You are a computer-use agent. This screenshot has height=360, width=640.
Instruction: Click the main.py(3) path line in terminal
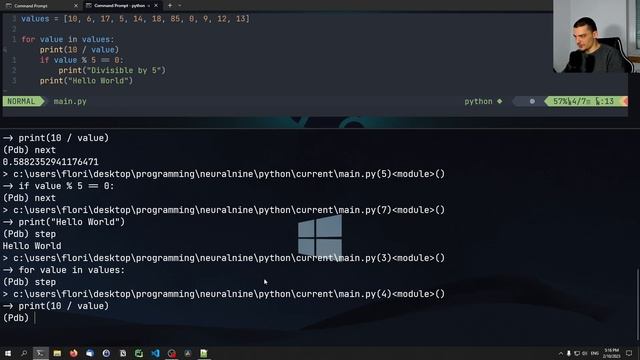point(224,258)
